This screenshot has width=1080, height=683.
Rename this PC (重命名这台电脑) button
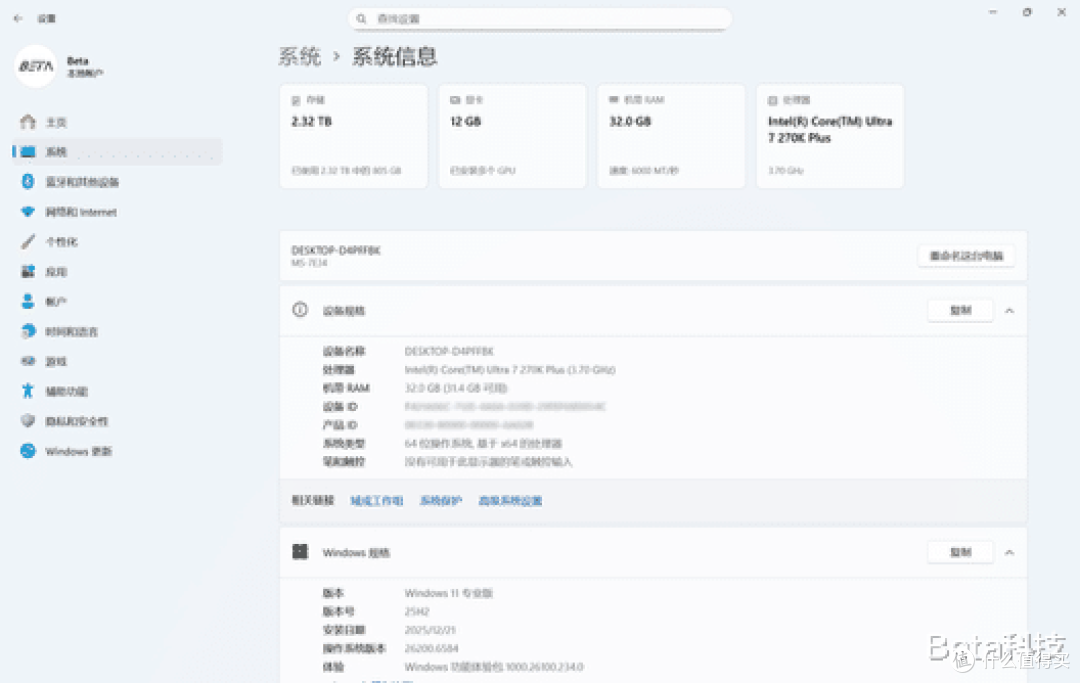966,255
